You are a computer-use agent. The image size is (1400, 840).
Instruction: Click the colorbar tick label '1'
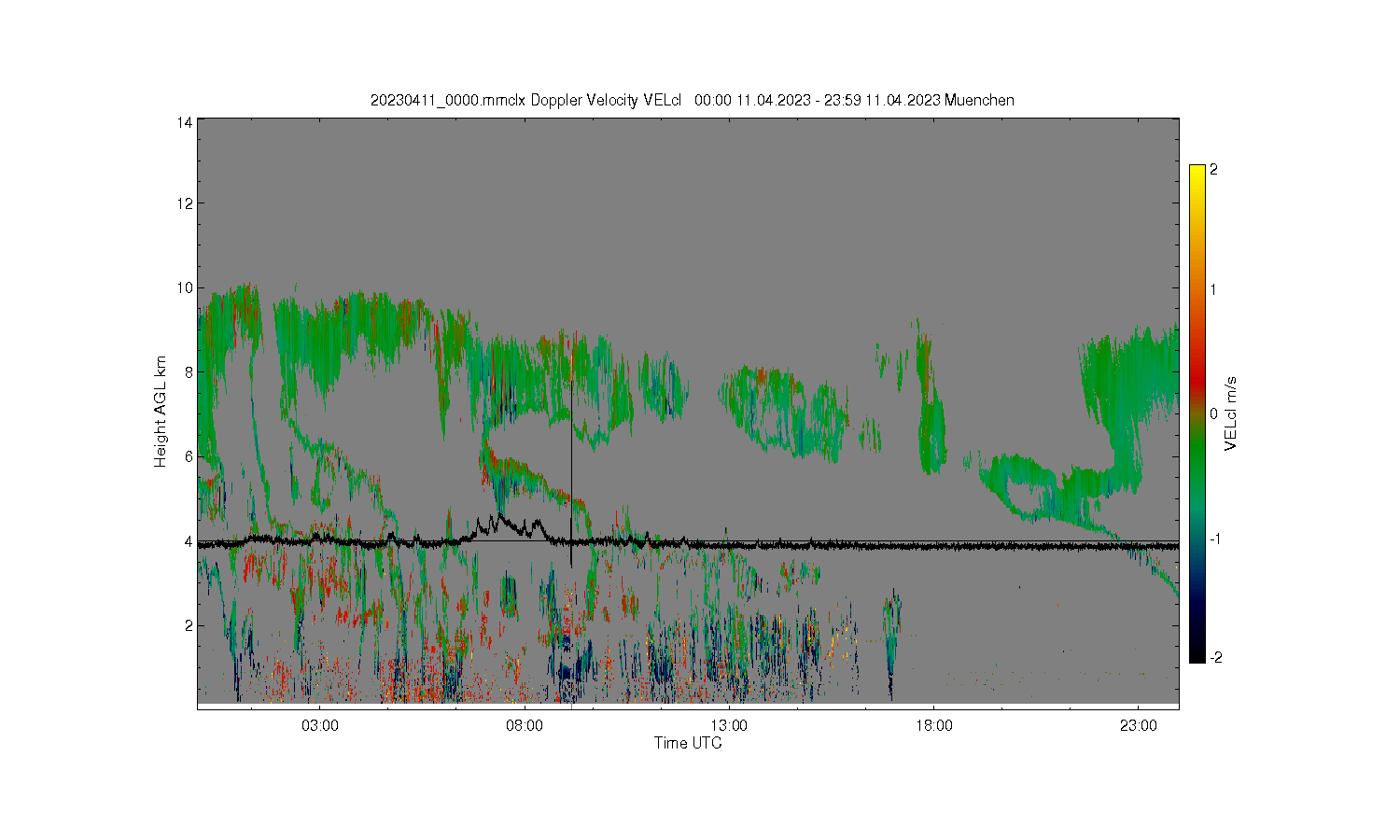pyautogui.click(x=1213, y=289)
